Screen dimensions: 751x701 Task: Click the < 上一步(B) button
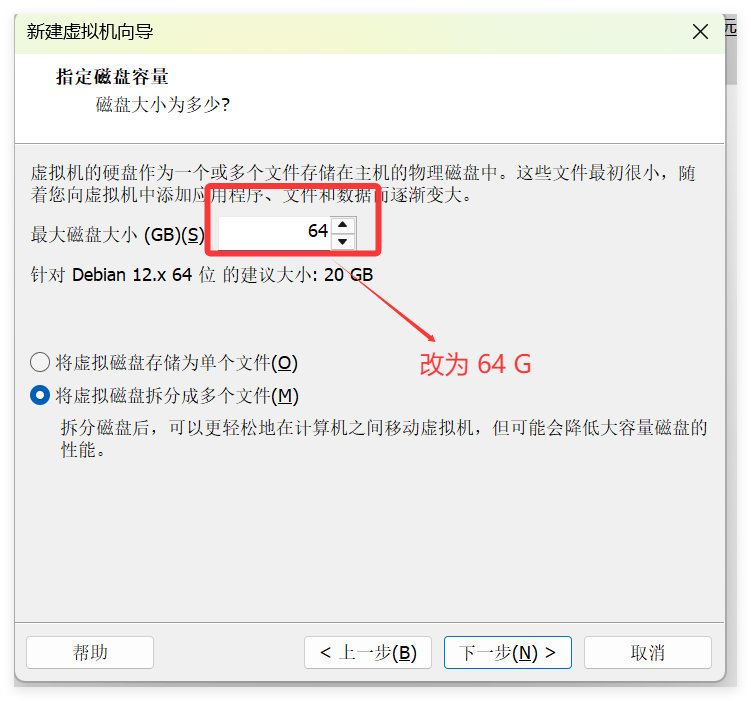[368, 652]
